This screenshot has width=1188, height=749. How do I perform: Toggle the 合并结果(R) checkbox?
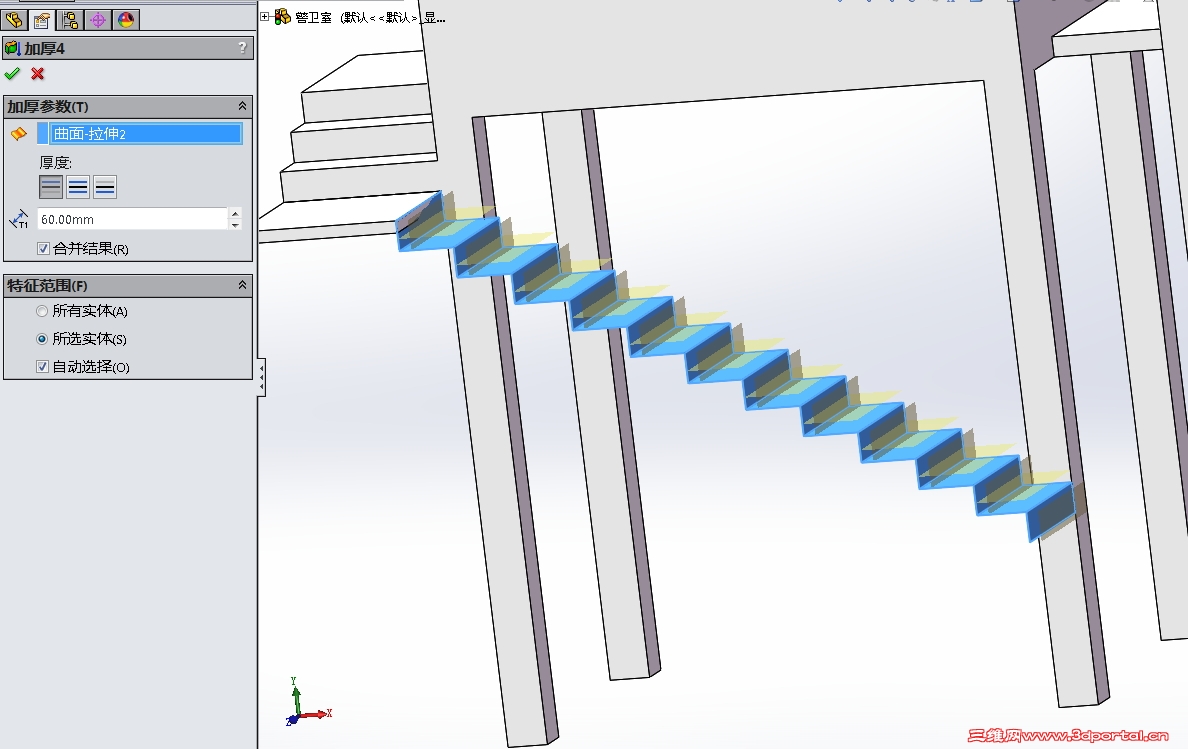[43, 248]
